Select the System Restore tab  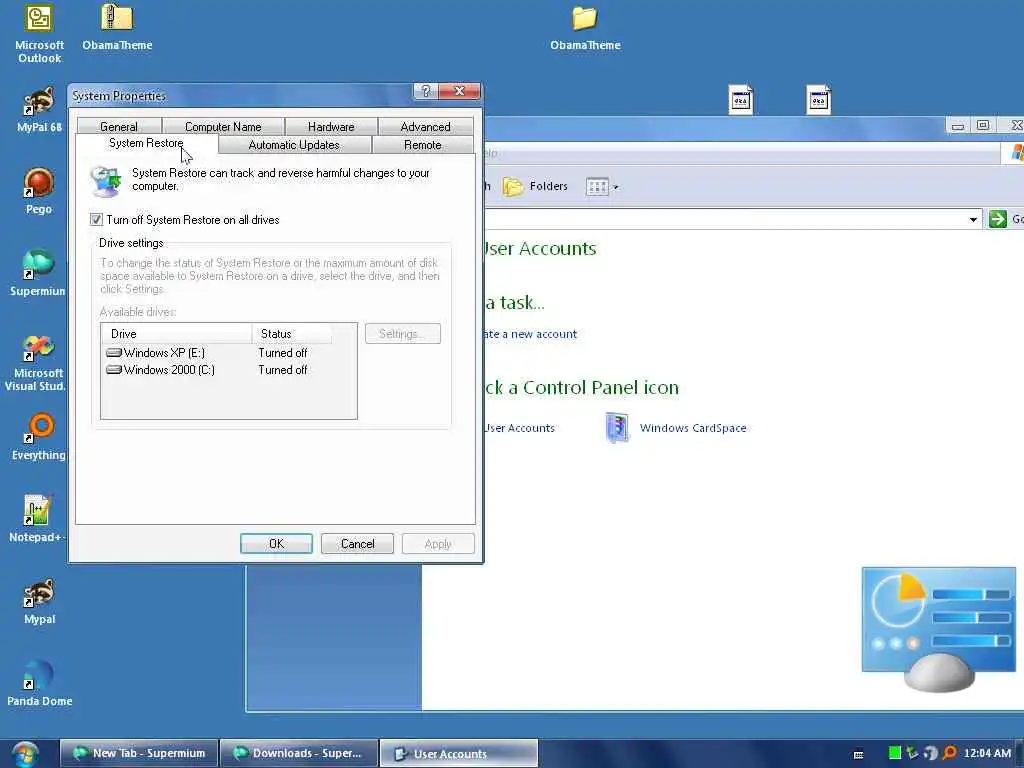pyautogui.click(x=146, y=143)
